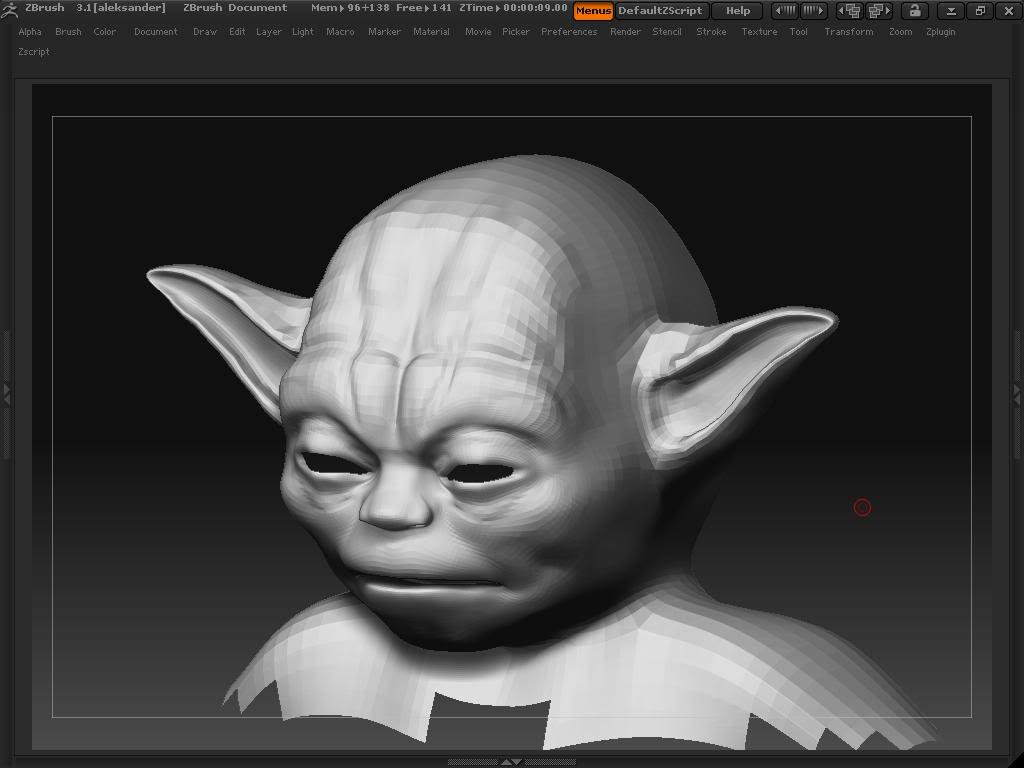1024x768 pixels.
Task: Click the padlock icon in title bar
Action: tap(914, 10)
